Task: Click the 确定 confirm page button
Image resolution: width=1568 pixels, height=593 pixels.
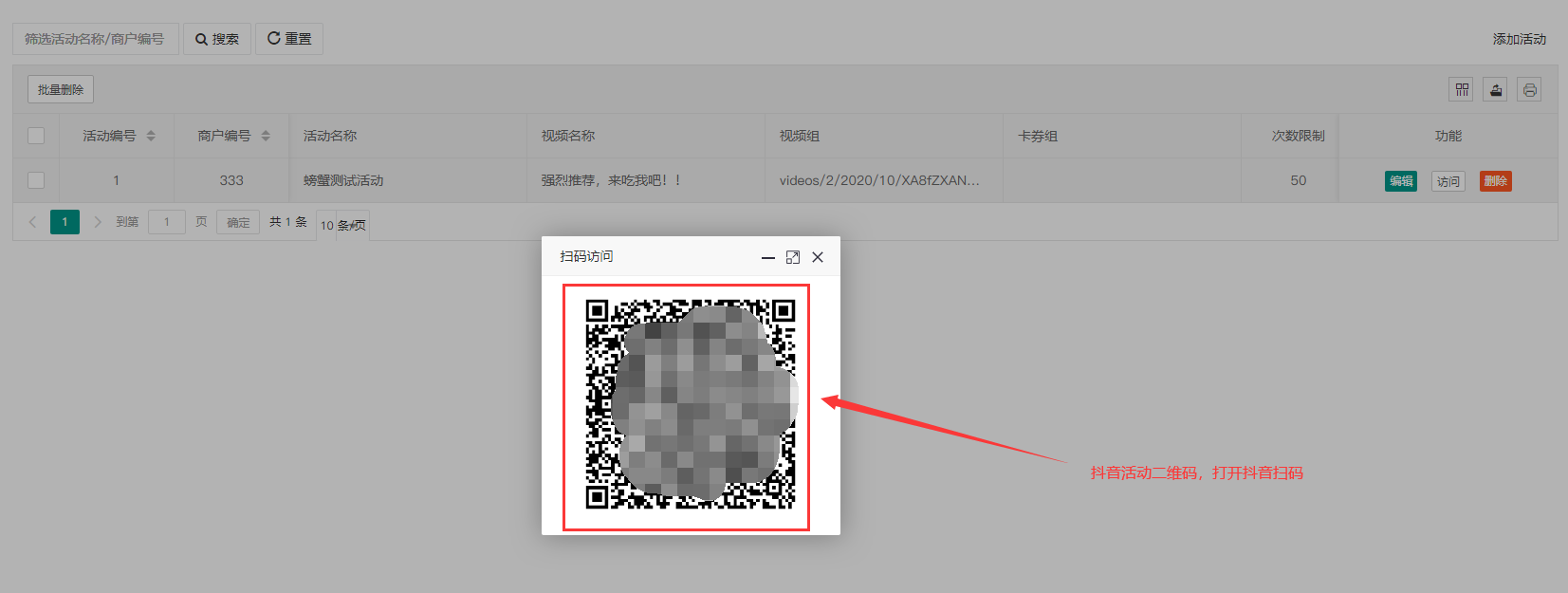Action: (x=238, y=222)
